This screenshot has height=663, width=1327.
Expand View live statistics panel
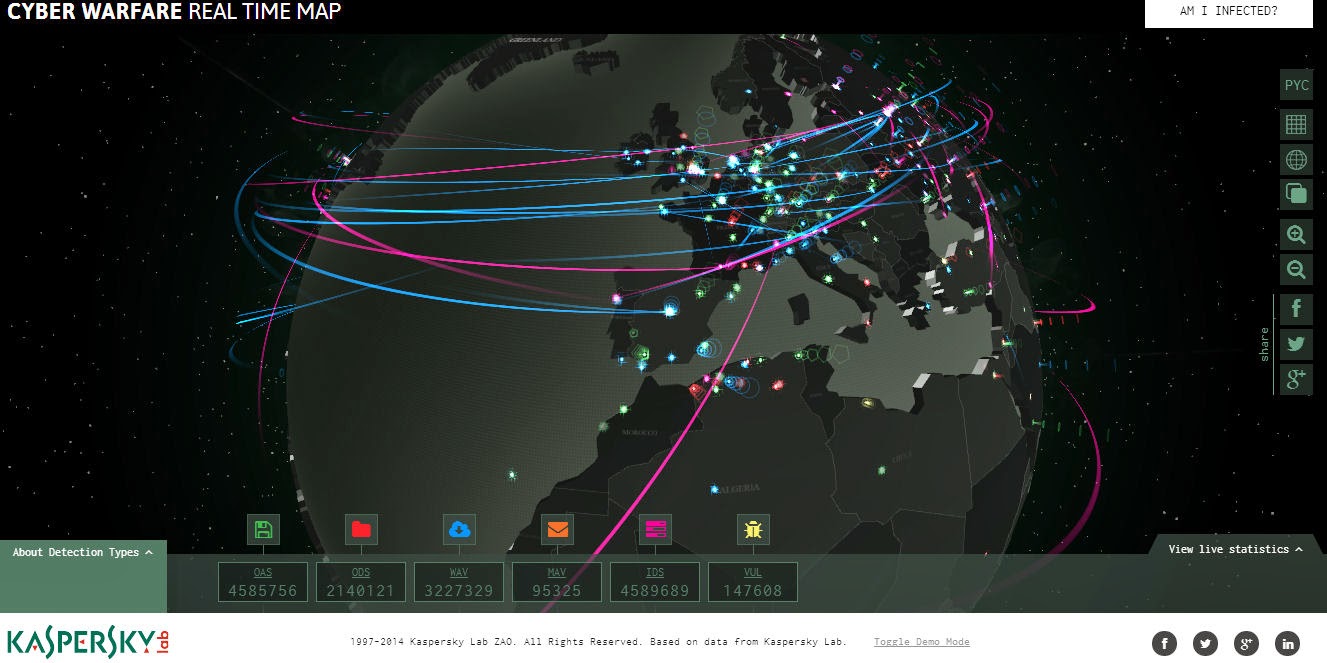pyautogui.click(x=1236, y=549)
